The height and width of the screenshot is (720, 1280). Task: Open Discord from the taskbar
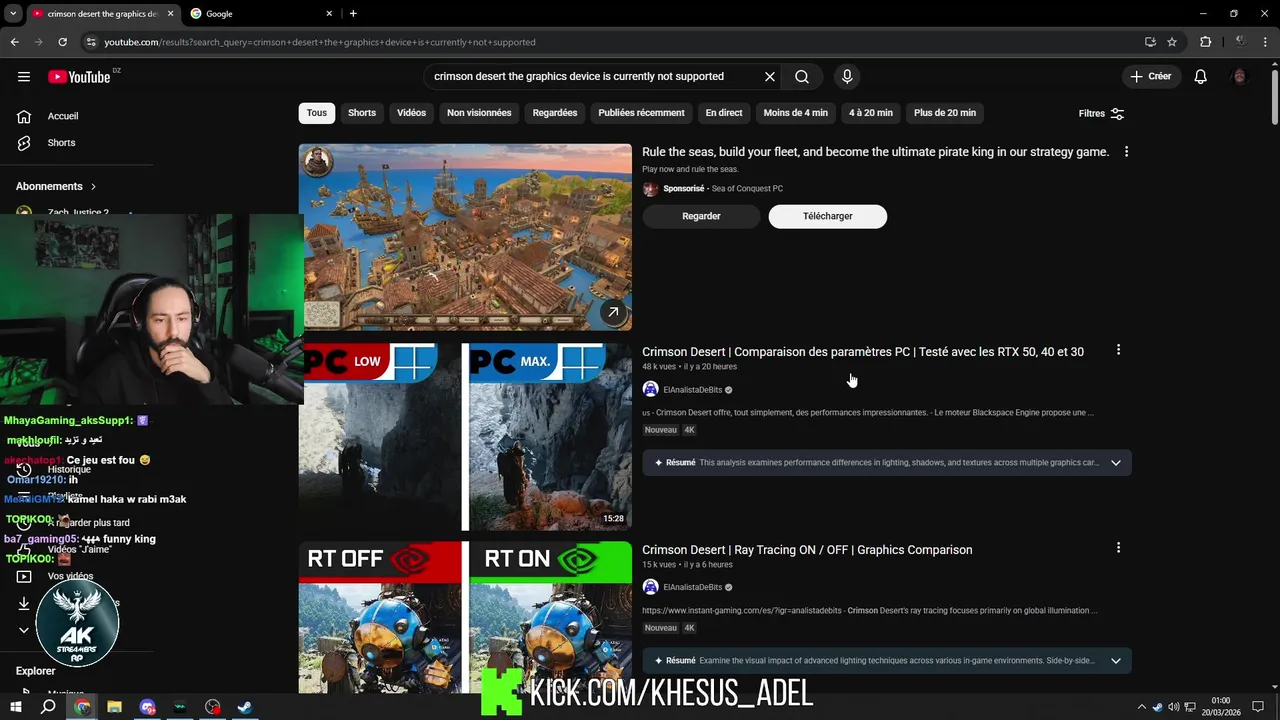click(x=147, y=707)
